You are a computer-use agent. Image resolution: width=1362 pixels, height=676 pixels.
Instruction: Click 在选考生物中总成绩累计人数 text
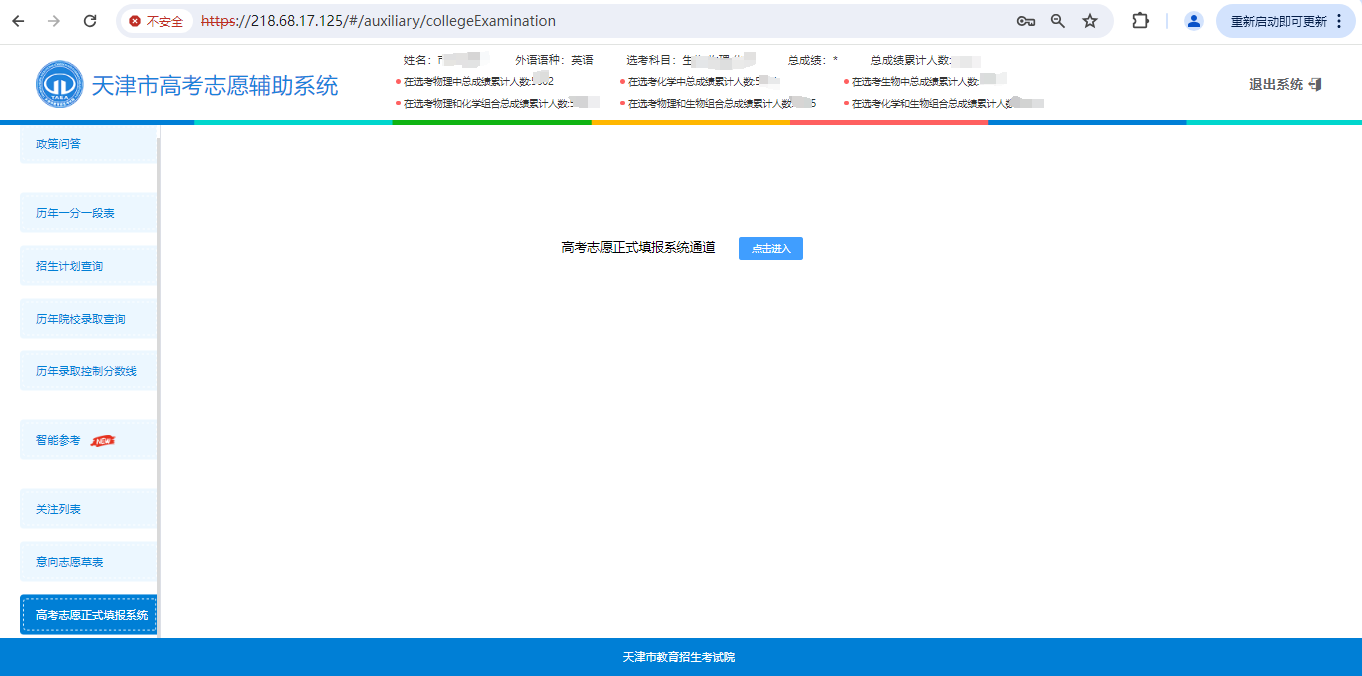(x=915, y=81)
